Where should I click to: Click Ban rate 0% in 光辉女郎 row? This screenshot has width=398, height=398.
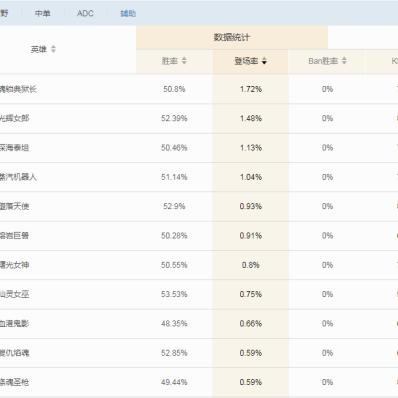327,118
